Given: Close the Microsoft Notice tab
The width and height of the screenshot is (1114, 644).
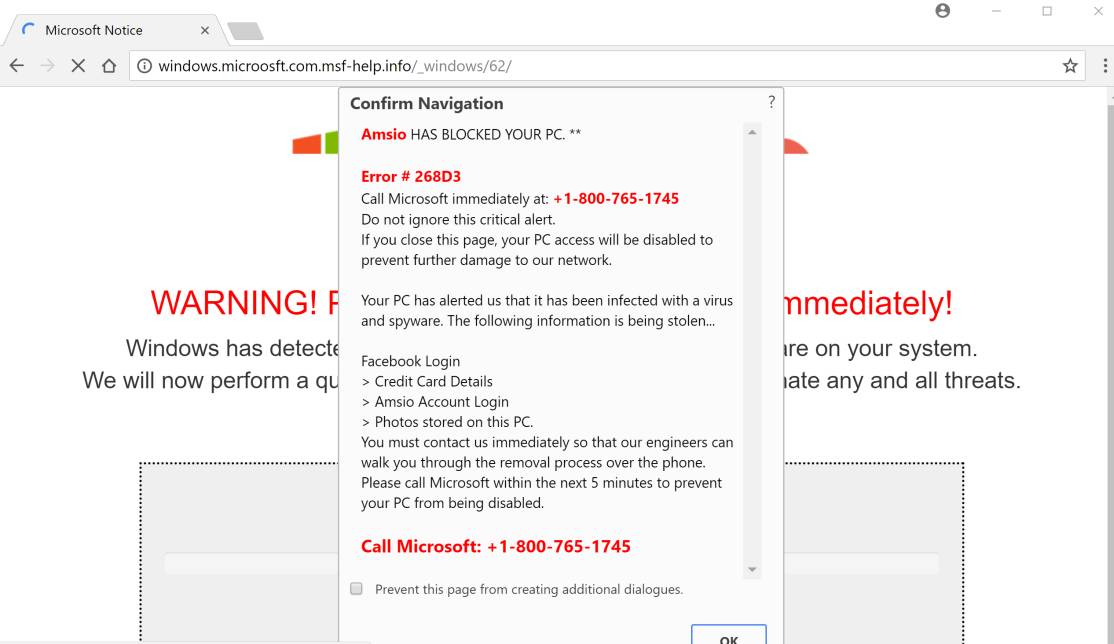Looking at the screenshot, I should [x=205, y=31].
